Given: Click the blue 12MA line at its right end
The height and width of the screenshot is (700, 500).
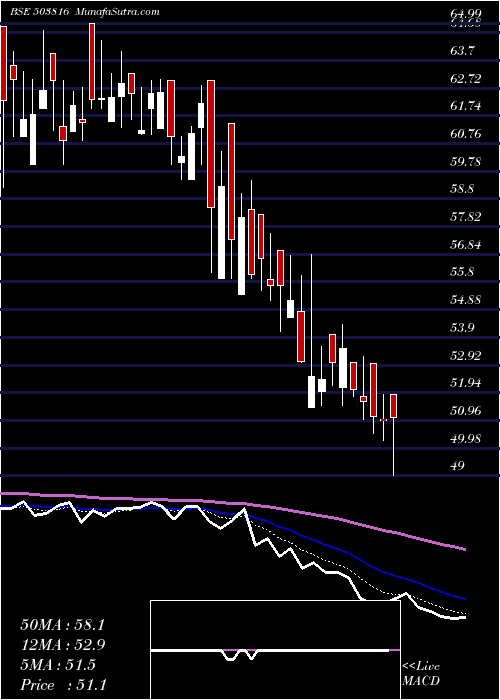Looking at the screenshot, I should click(464, 598).
